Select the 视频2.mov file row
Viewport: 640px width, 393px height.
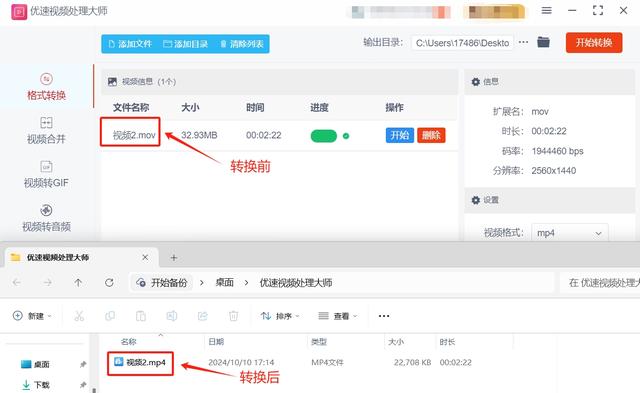[x=279, y=135]
